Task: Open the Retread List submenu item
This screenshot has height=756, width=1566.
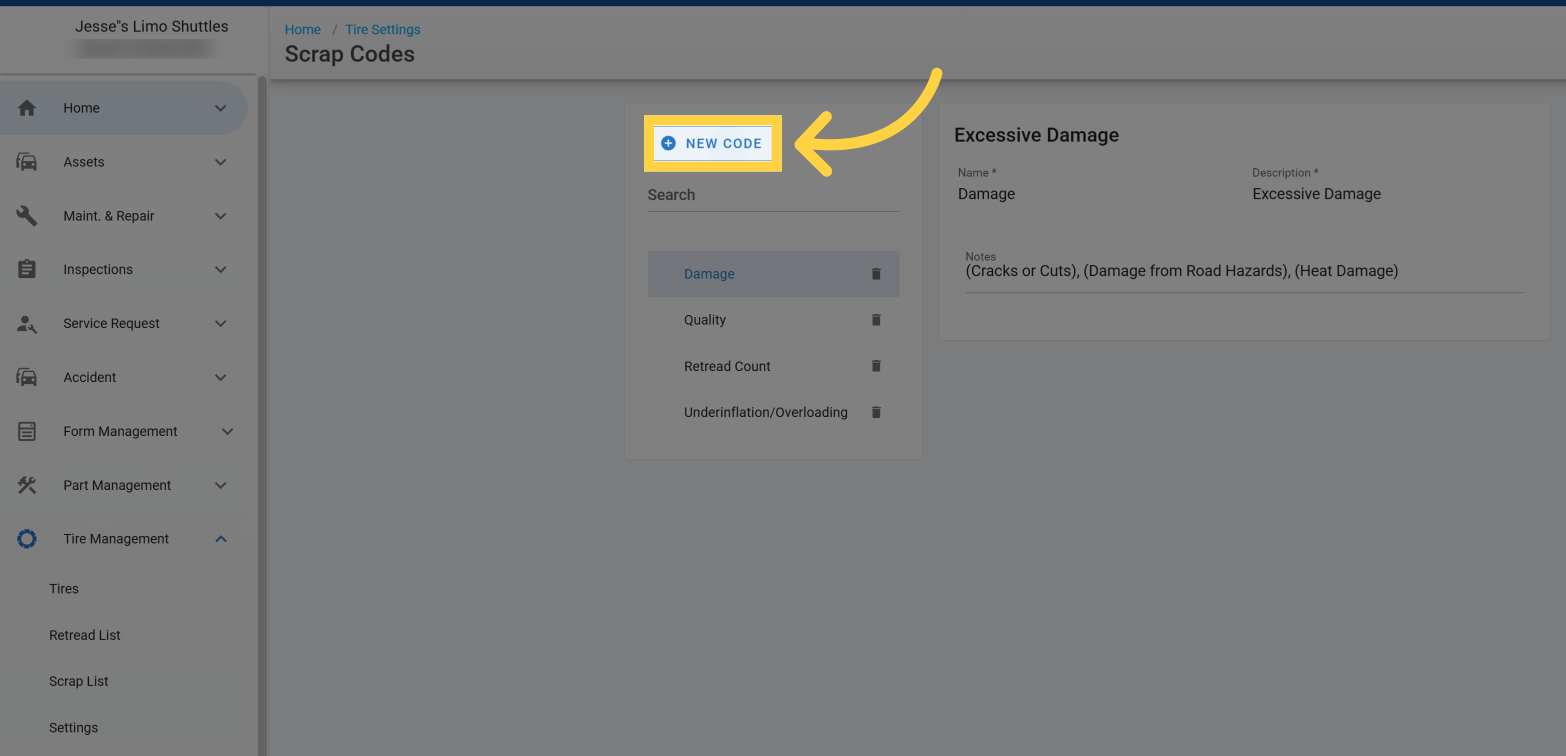Action: [x=85, y=635]
